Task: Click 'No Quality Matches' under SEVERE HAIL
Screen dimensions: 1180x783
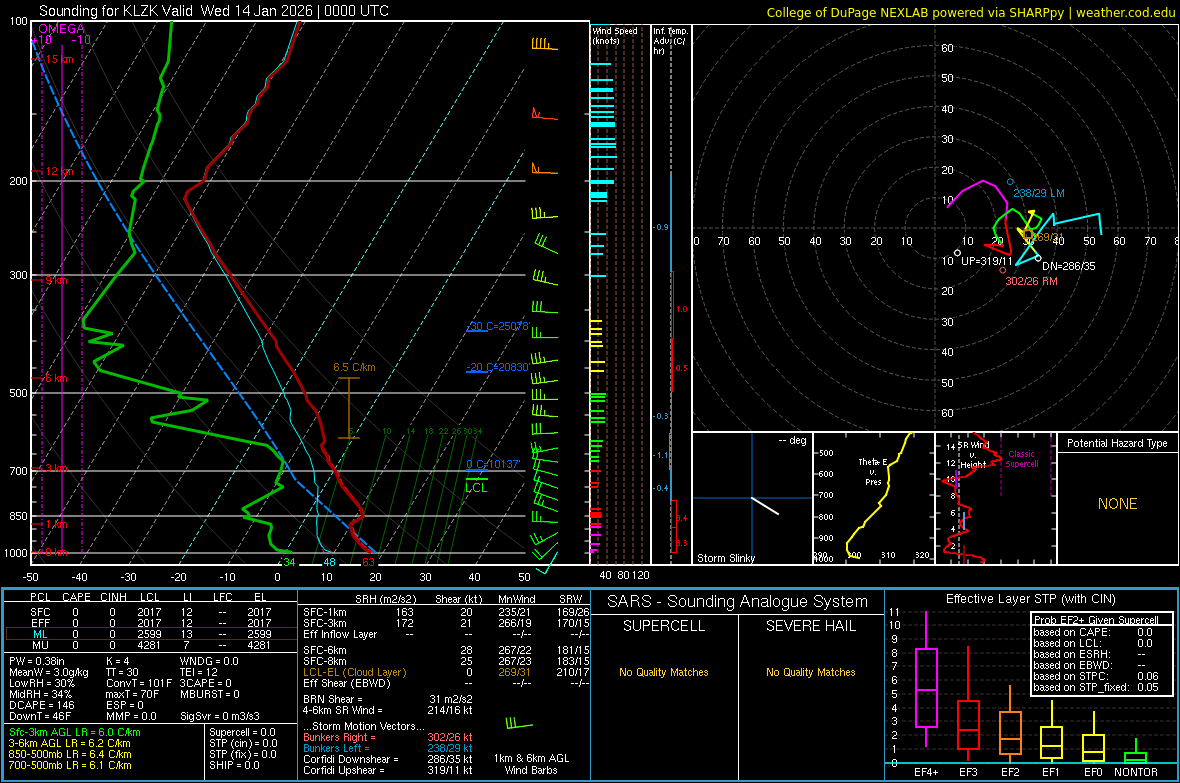Action: tap(810, 672)
